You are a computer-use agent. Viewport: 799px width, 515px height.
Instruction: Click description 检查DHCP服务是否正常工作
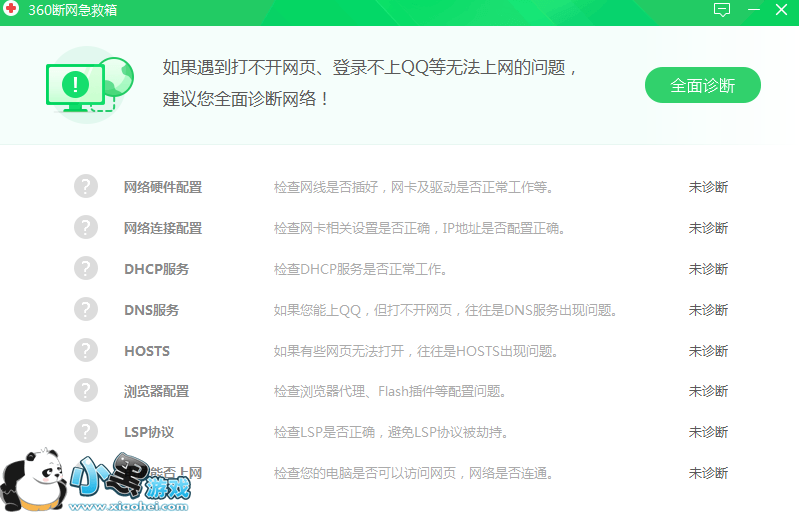(360, 269)
